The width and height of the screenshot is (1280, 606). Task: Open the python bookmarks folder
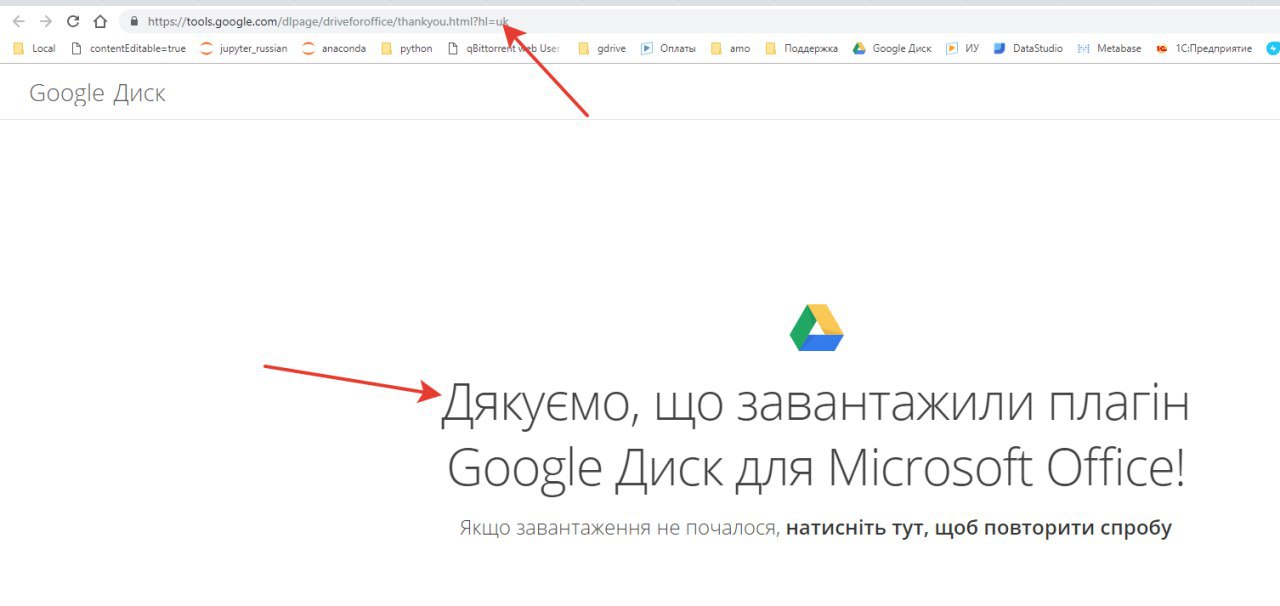pos(407,48)
